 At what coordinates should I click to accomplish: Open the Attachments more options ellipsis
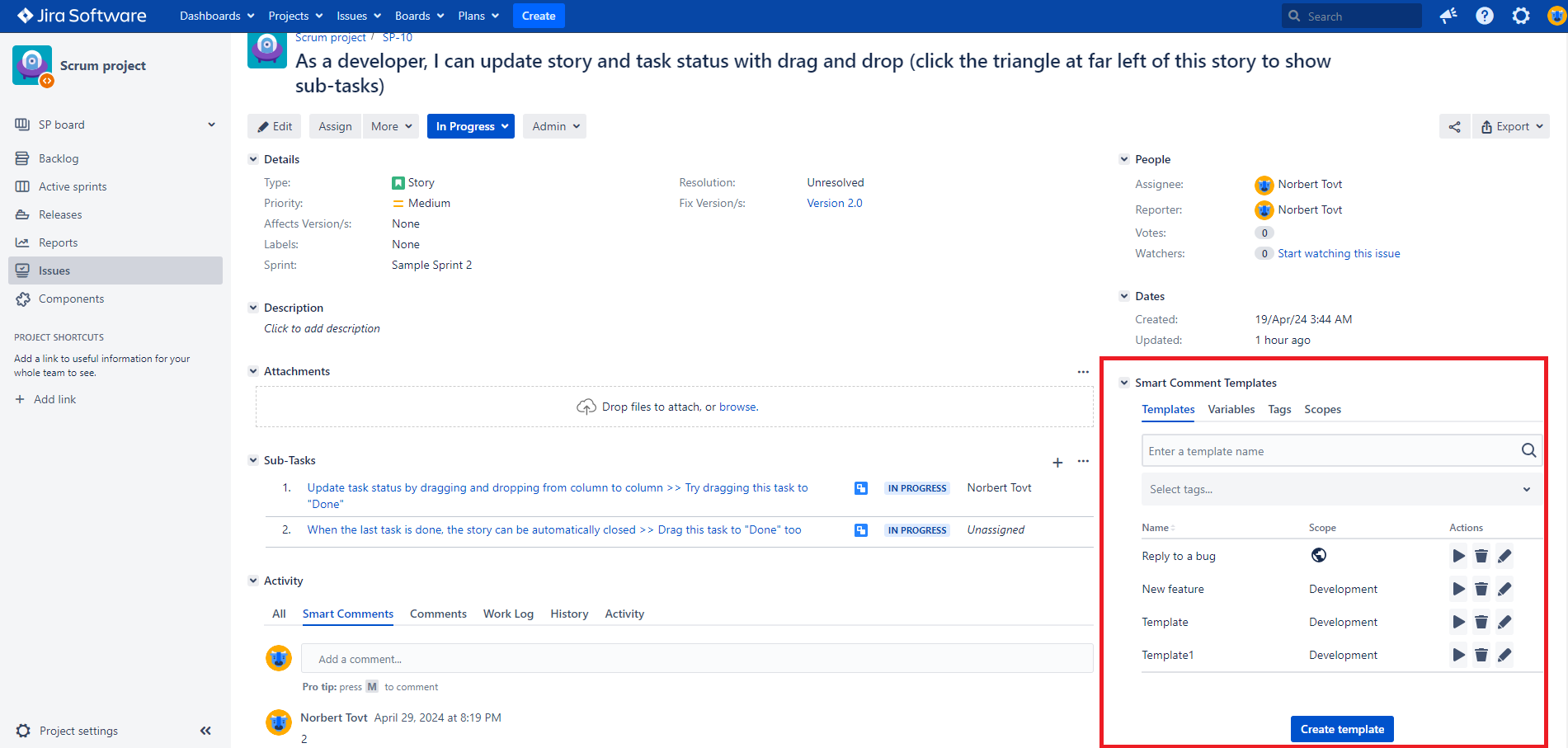point(1083,372)
